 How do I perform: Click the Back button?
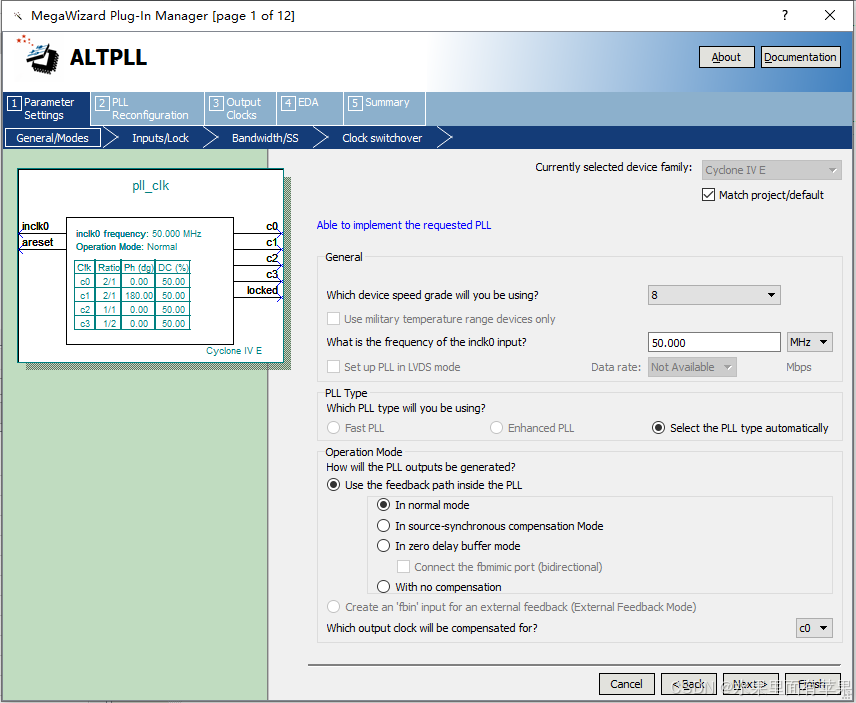(x=688, y=684)
